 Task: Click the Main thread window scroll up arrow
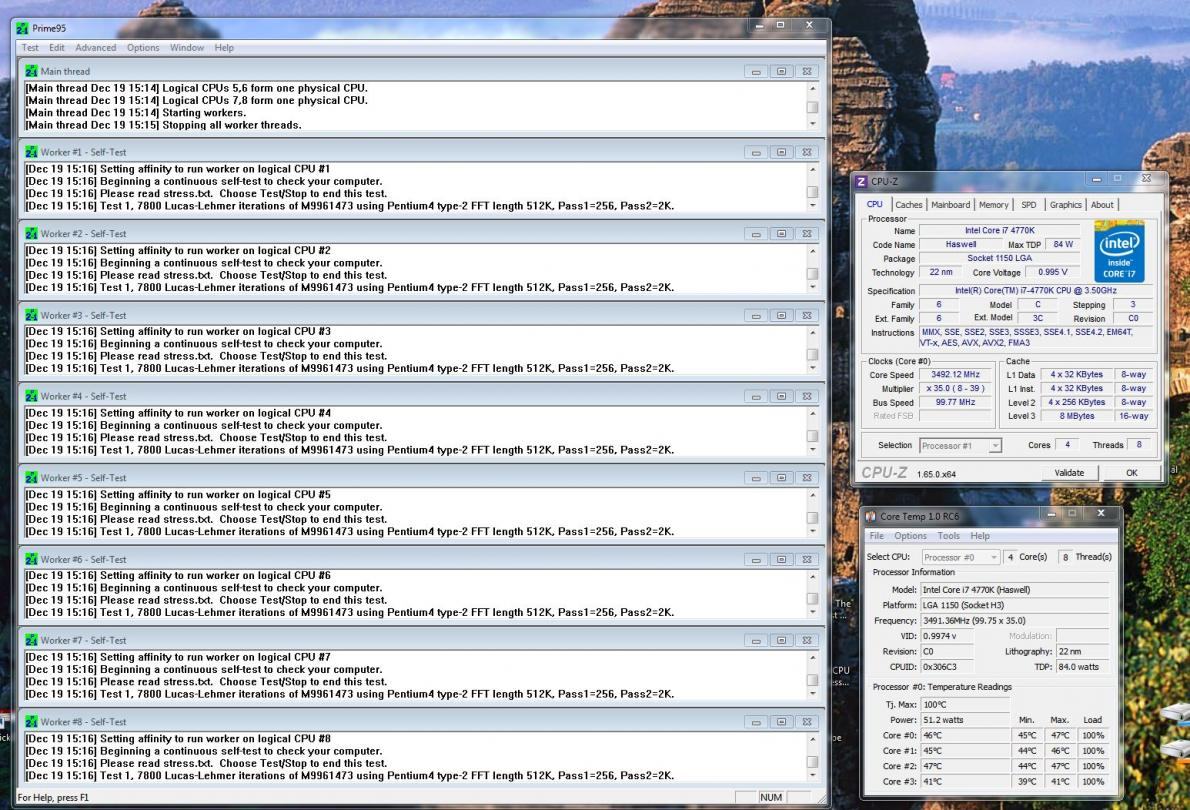(x=813, y=89)
